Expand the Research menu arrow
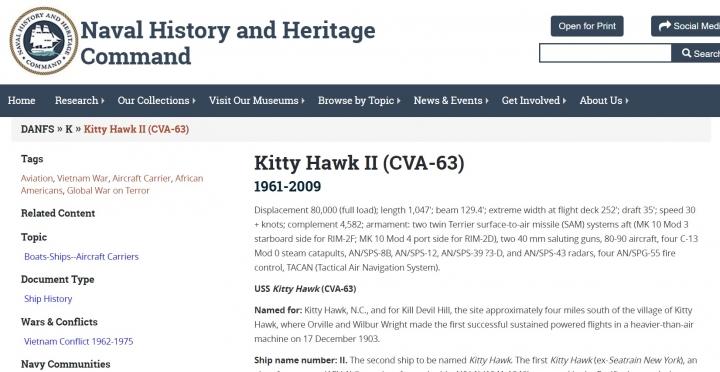 (x=103, y=101)
